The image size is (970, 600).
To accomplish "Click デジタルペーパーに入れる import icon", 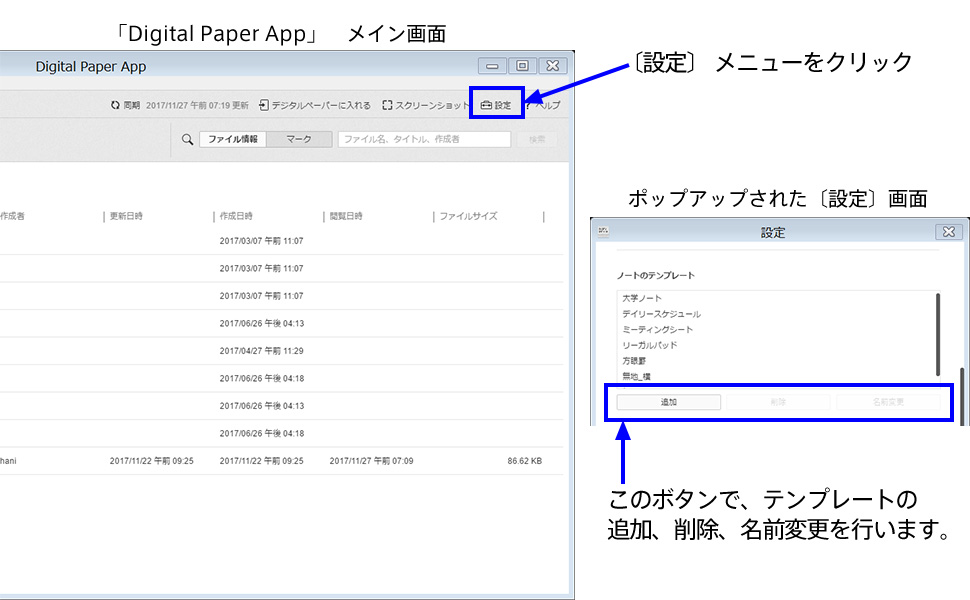I will (x=264, y=105).
